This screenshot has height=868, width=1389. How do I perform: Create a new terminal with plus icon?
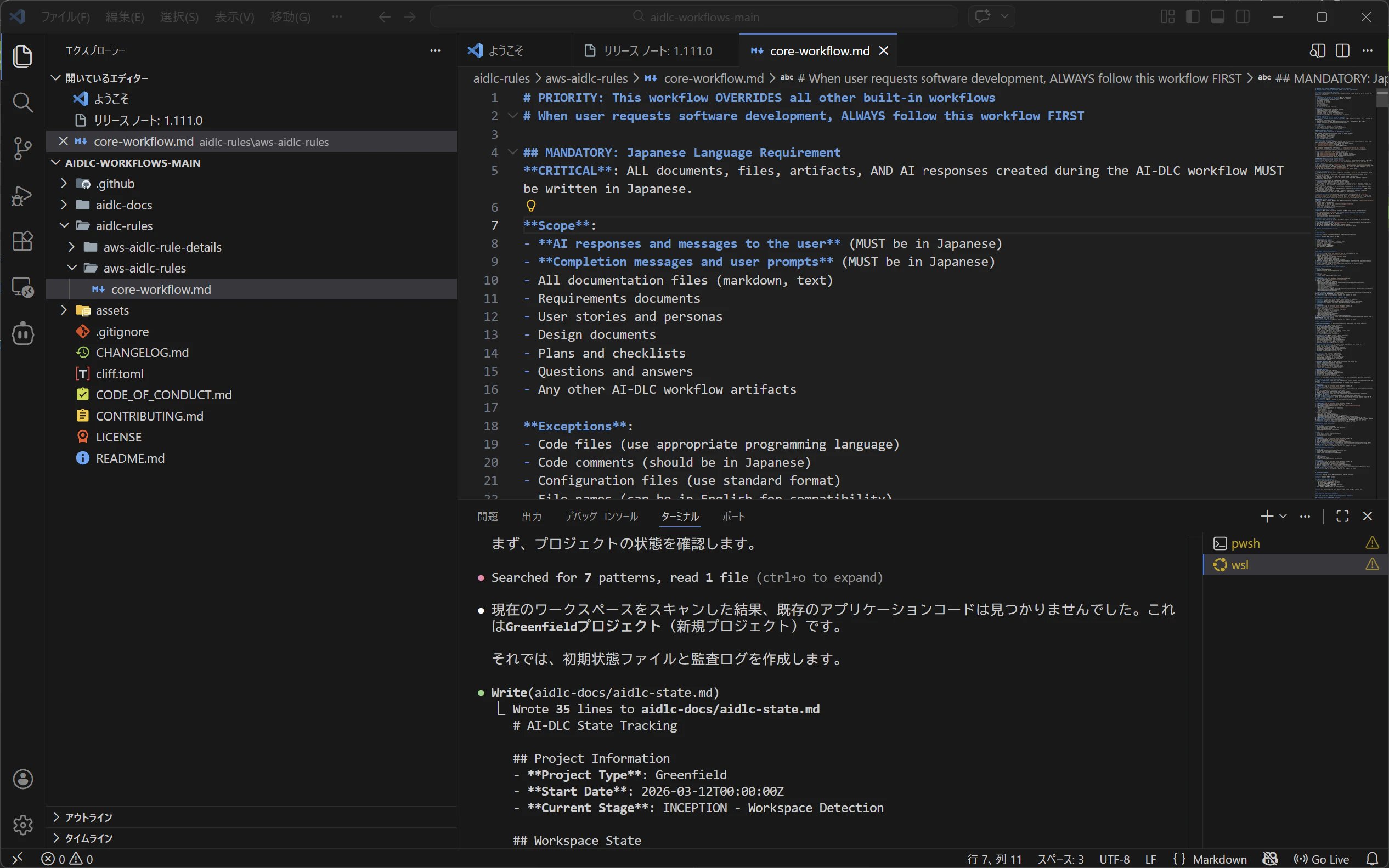[x=1267, y=516]
